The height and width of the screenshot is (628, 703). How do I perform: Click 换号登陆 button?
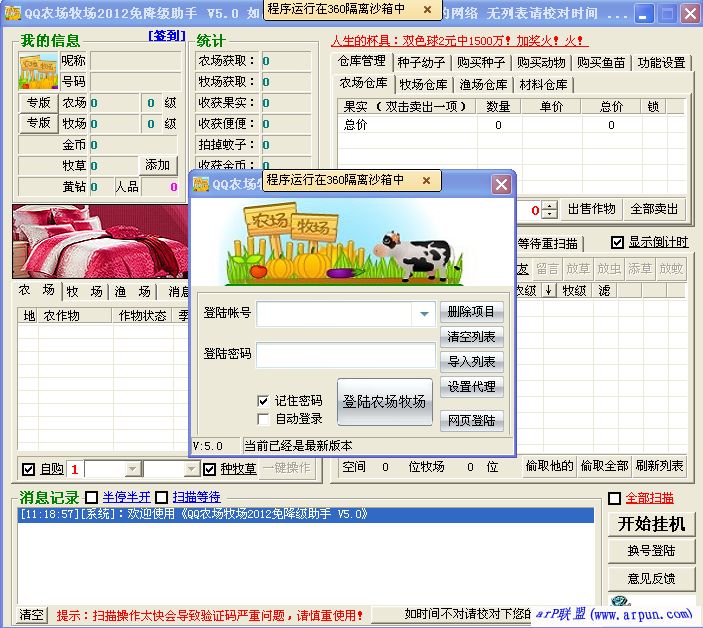(651, 551)
